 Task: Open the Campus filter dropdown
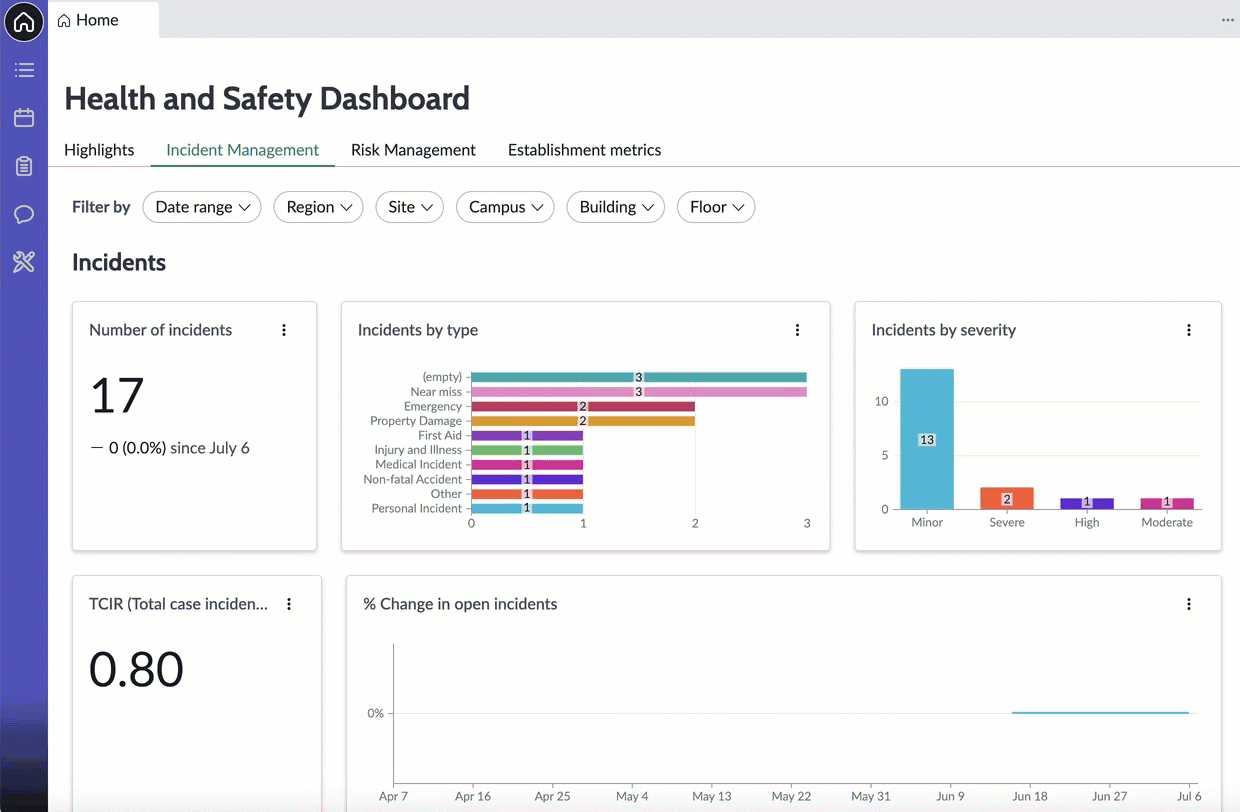[505, 207]
